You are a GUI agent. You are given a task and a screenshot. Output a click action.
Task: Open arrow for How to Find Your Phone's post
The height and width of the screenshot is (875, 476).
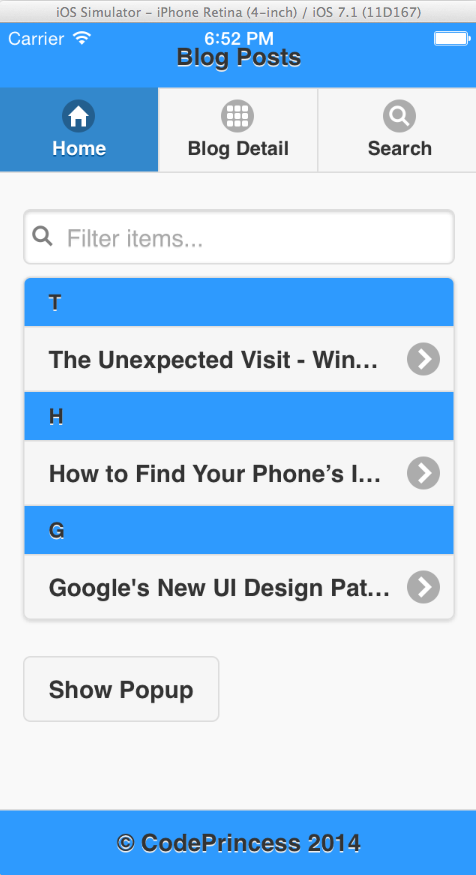424,473
